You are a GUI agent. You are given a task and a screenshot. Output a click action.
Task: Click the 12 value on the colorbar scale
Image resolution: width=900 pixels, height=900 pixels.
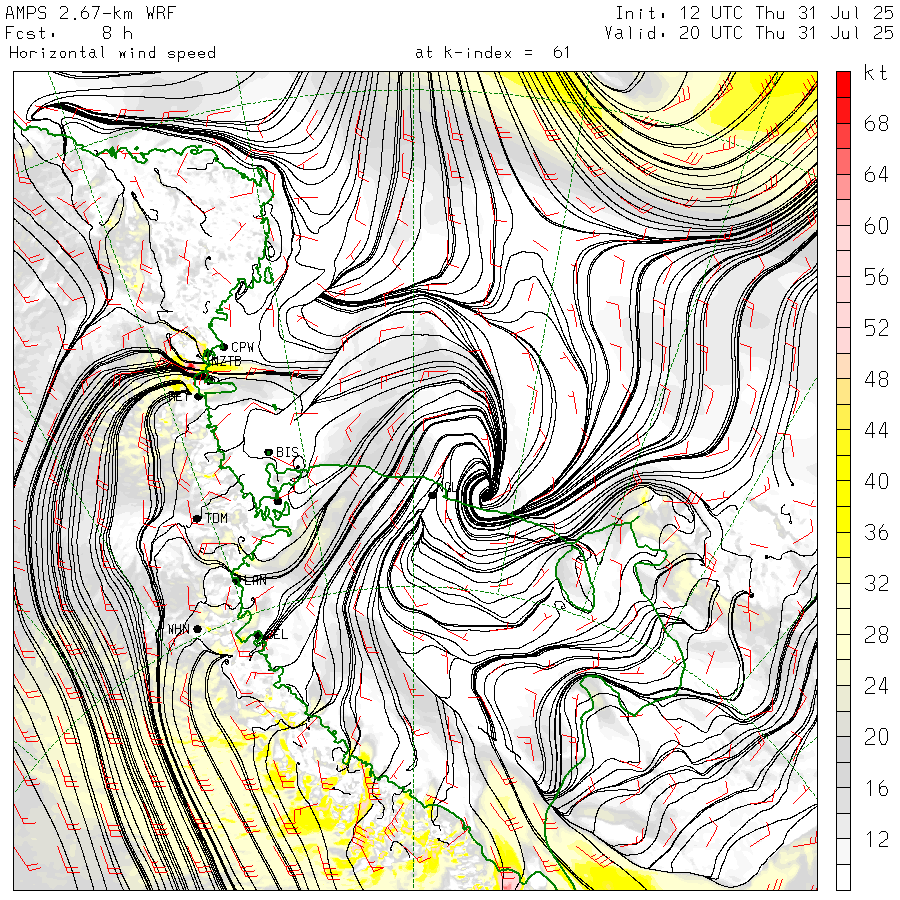click(876, 839)
